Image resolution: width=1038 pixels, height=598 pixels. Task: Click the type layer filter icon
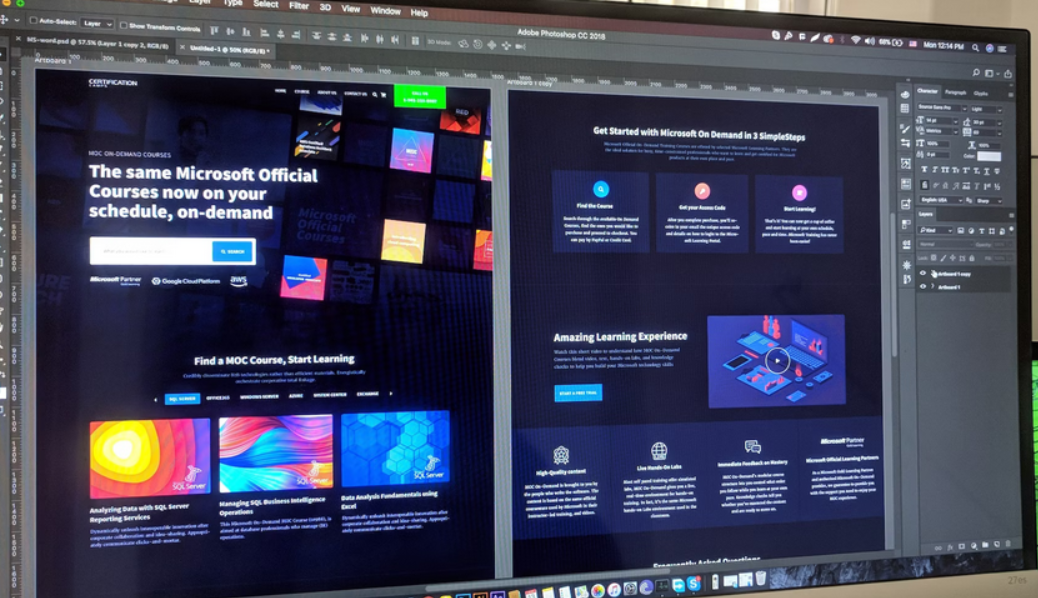tap(982, 231)
